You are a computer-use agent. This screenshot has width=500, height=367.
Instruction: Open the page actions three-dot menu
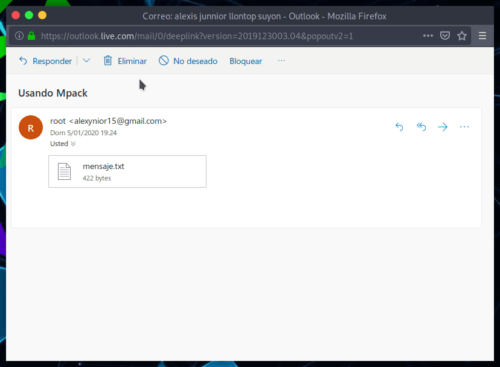(x=428, y=36)
